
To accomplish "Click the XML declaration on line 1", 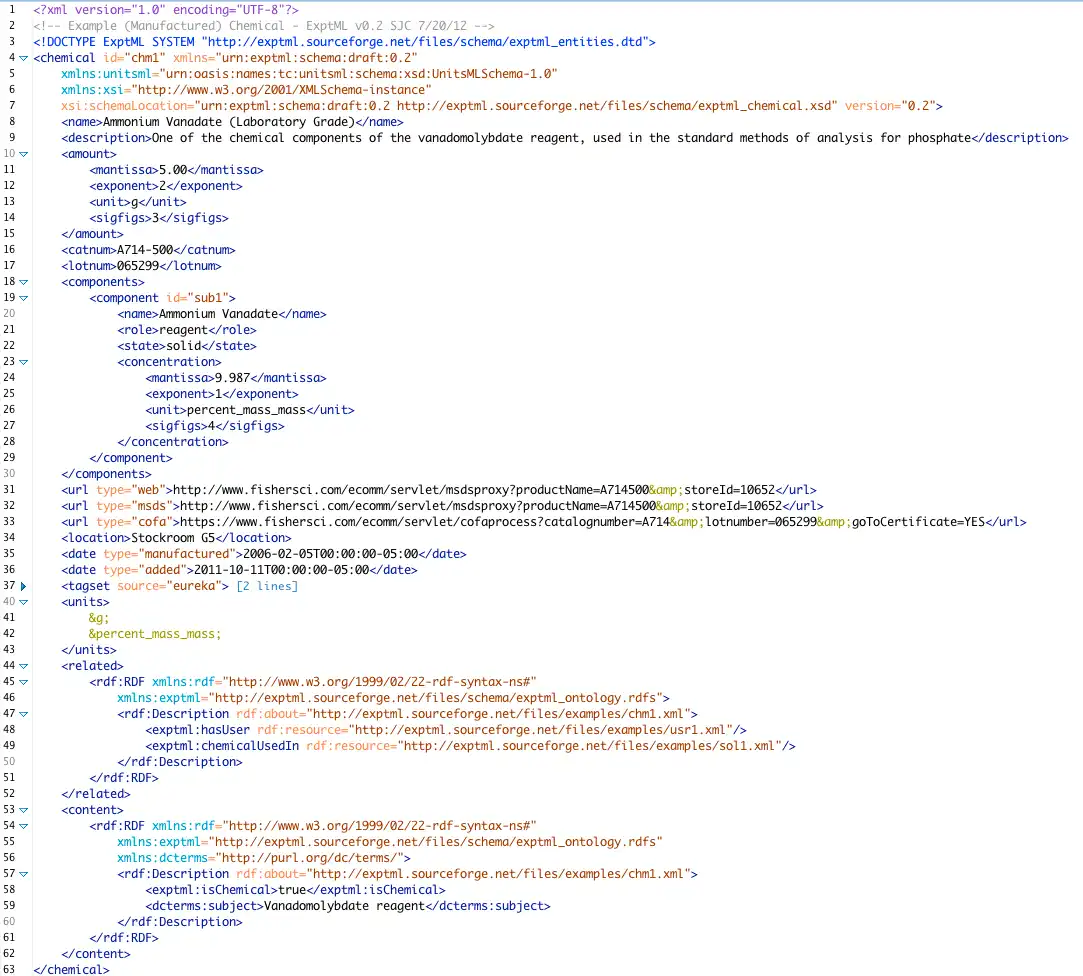I will (166, 10).
